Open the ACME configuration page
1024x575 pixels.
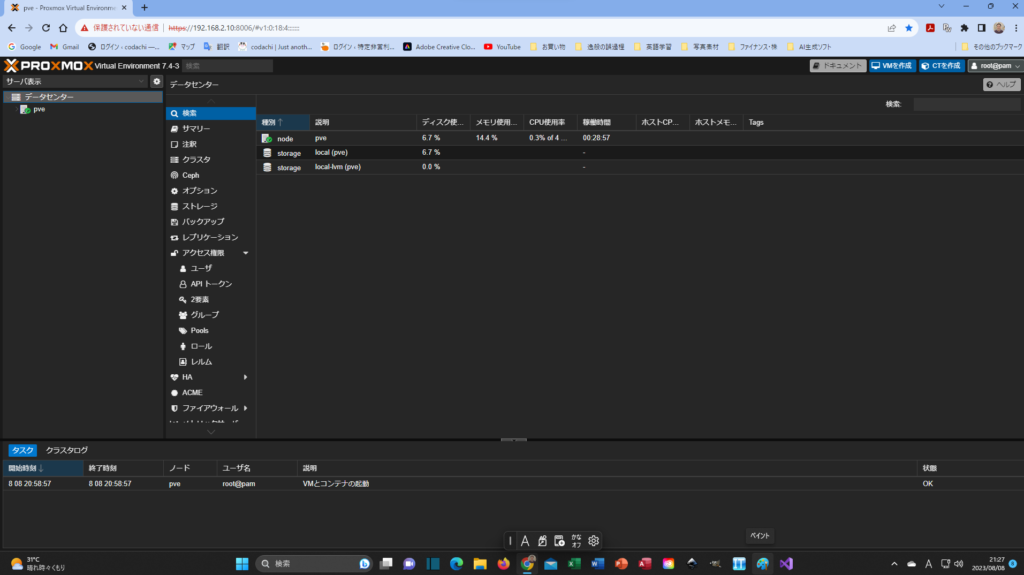pyautogui.click(x=191, y=393)
